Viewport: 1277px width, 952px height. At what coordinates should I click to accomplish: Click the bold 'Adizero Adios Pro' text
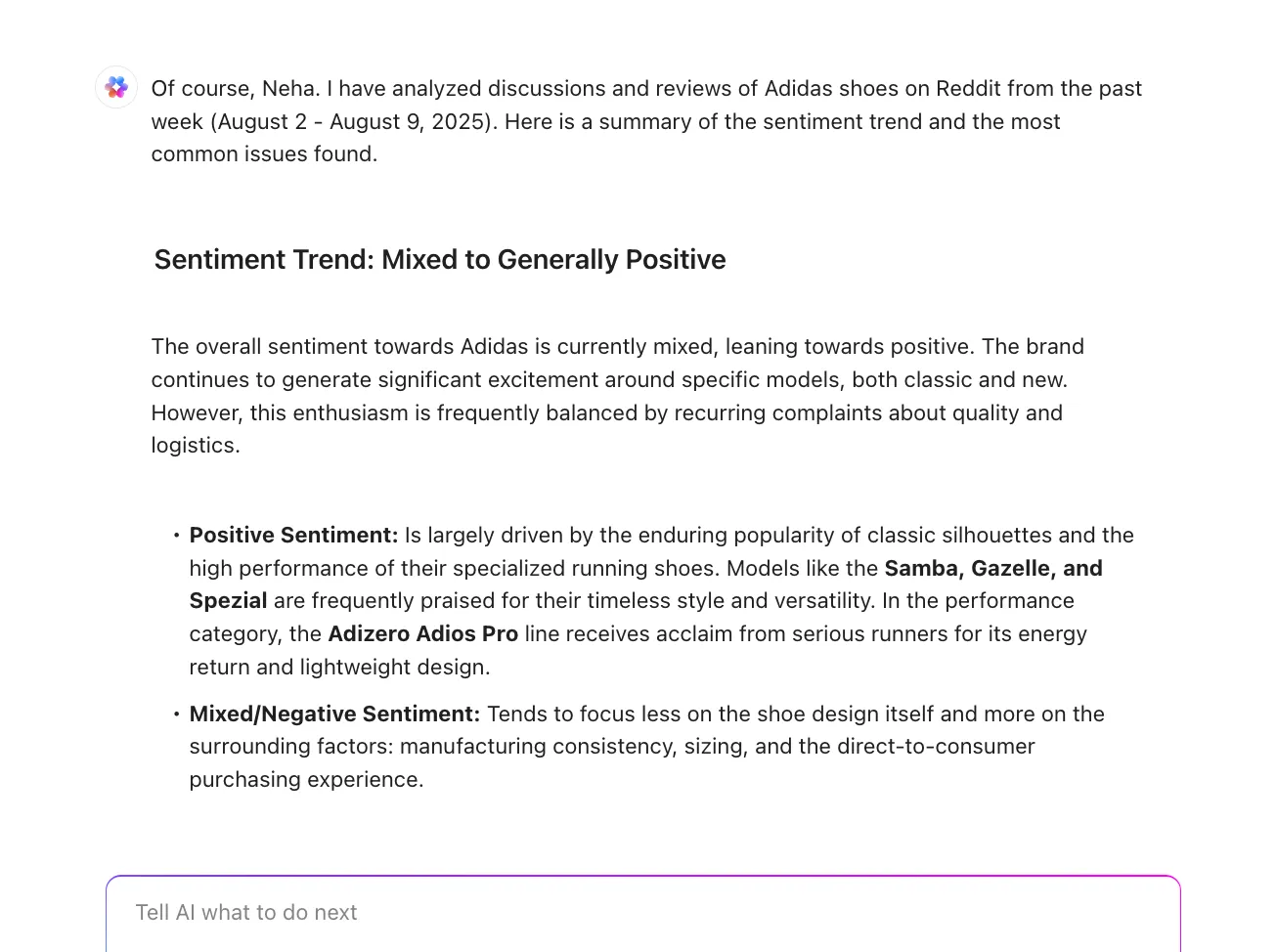pyautogui.click(x=423, y=634)
